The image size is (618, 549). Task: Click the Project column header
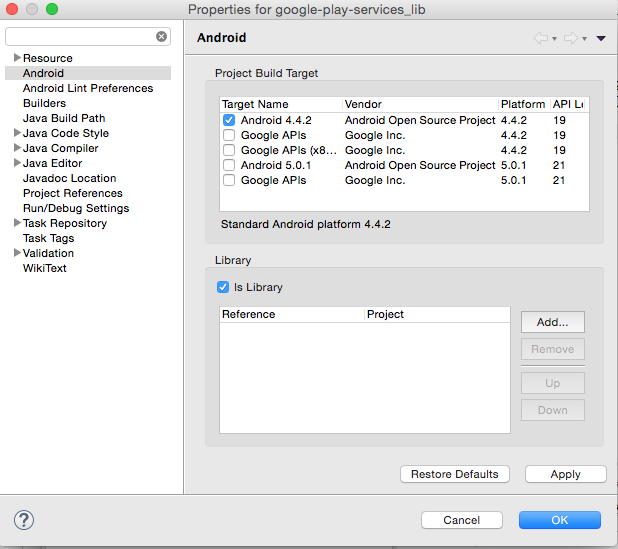click(437, 314)
